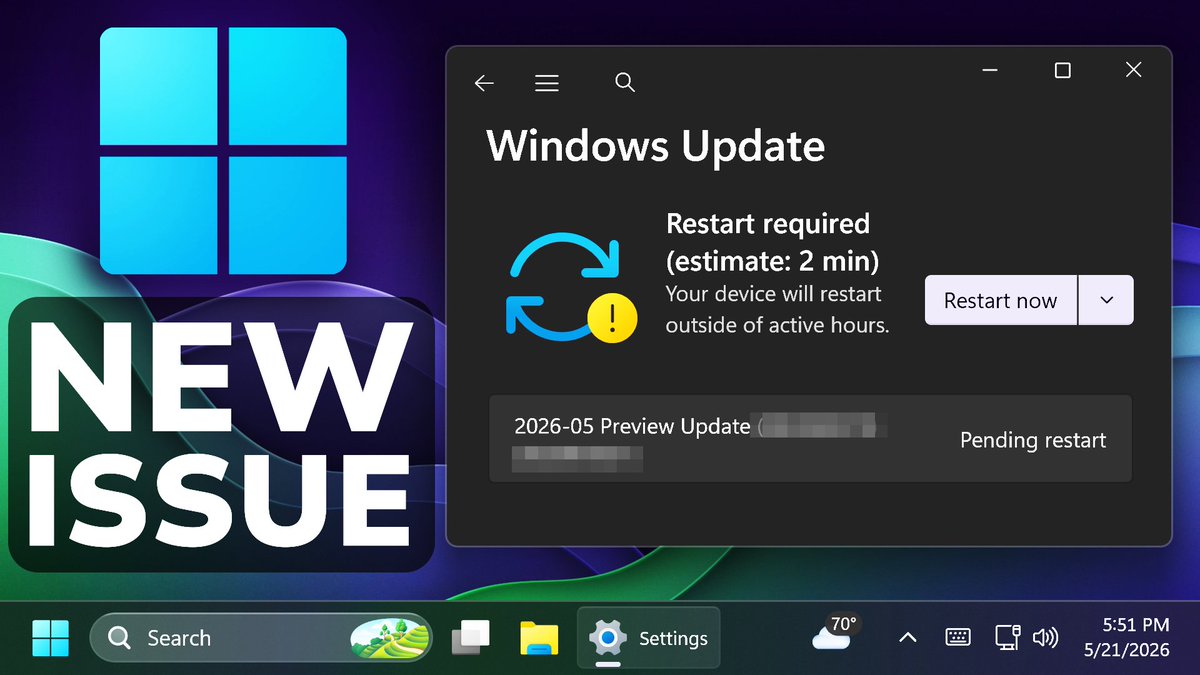Open the weather widget showing 70°
Screen dimensions: 1200x675
point(837,633)
